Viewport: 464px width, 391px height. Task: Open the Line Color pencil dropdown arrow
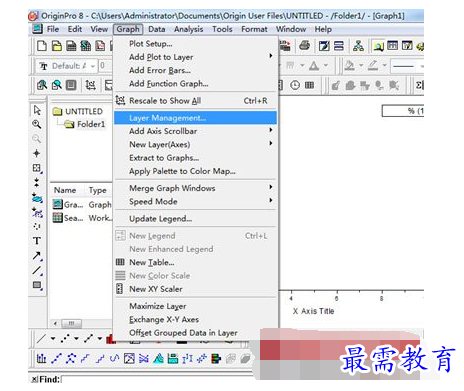point(384,65)
